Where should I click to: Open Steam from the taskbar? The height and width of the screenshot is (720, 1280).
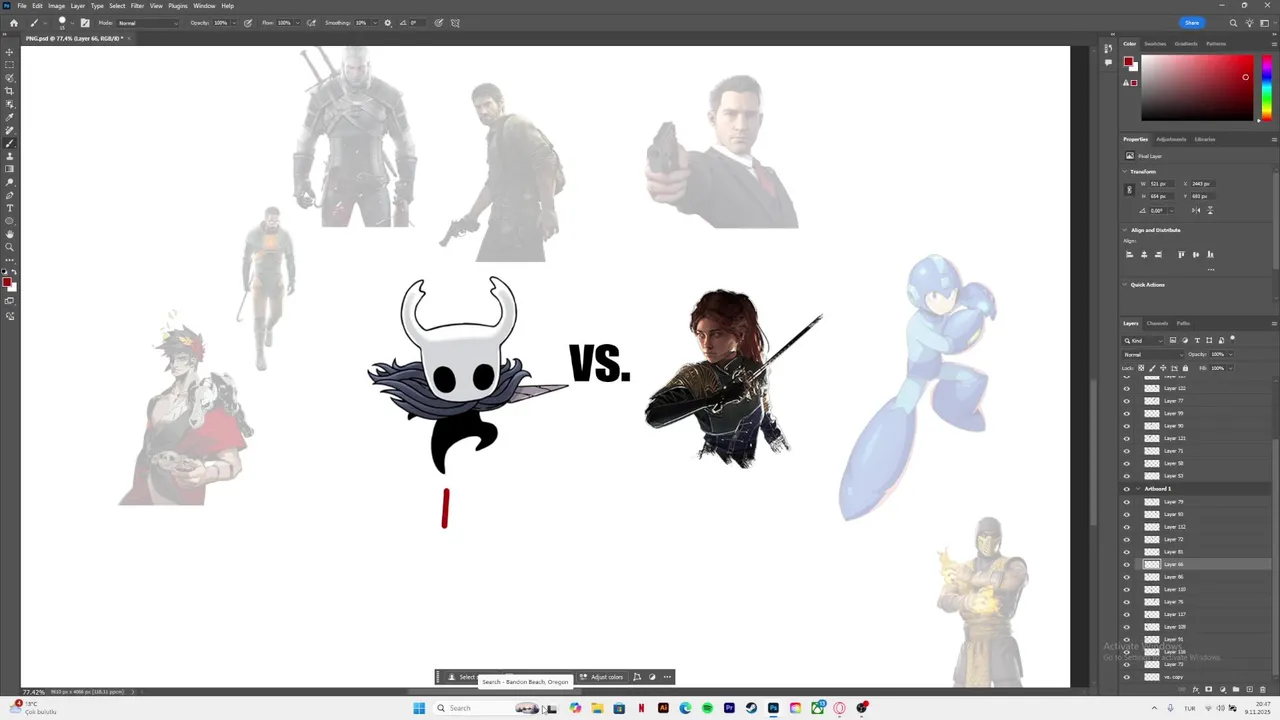(x=751, y=708)
